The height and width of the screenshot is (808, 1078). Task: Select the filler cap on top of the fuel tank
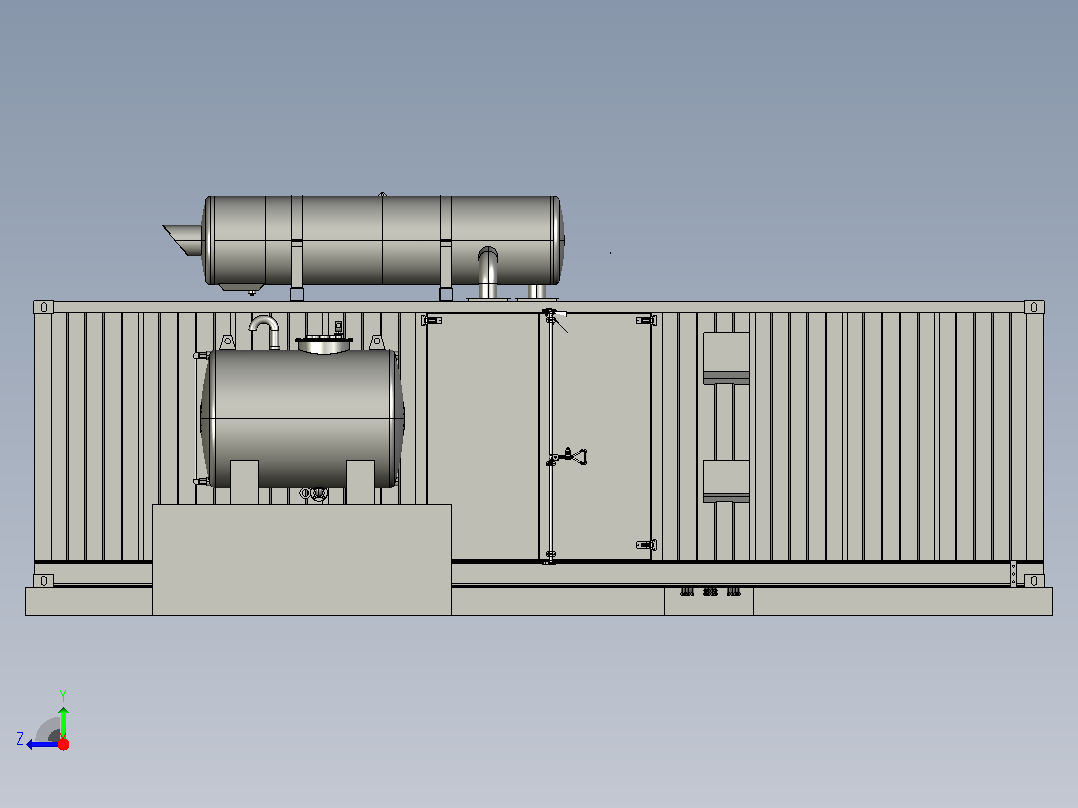coord(324,343)
